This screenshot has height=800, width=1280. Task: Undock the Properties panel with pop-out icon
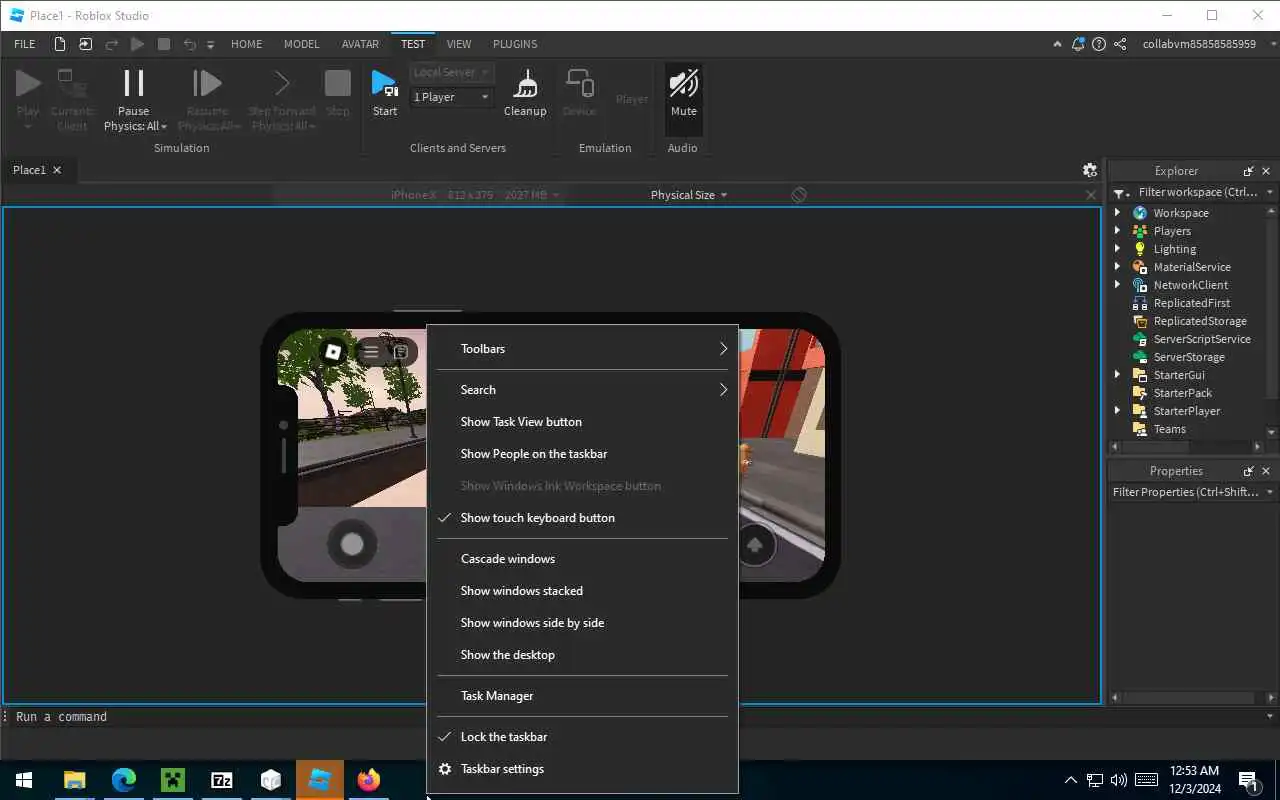1248,471
